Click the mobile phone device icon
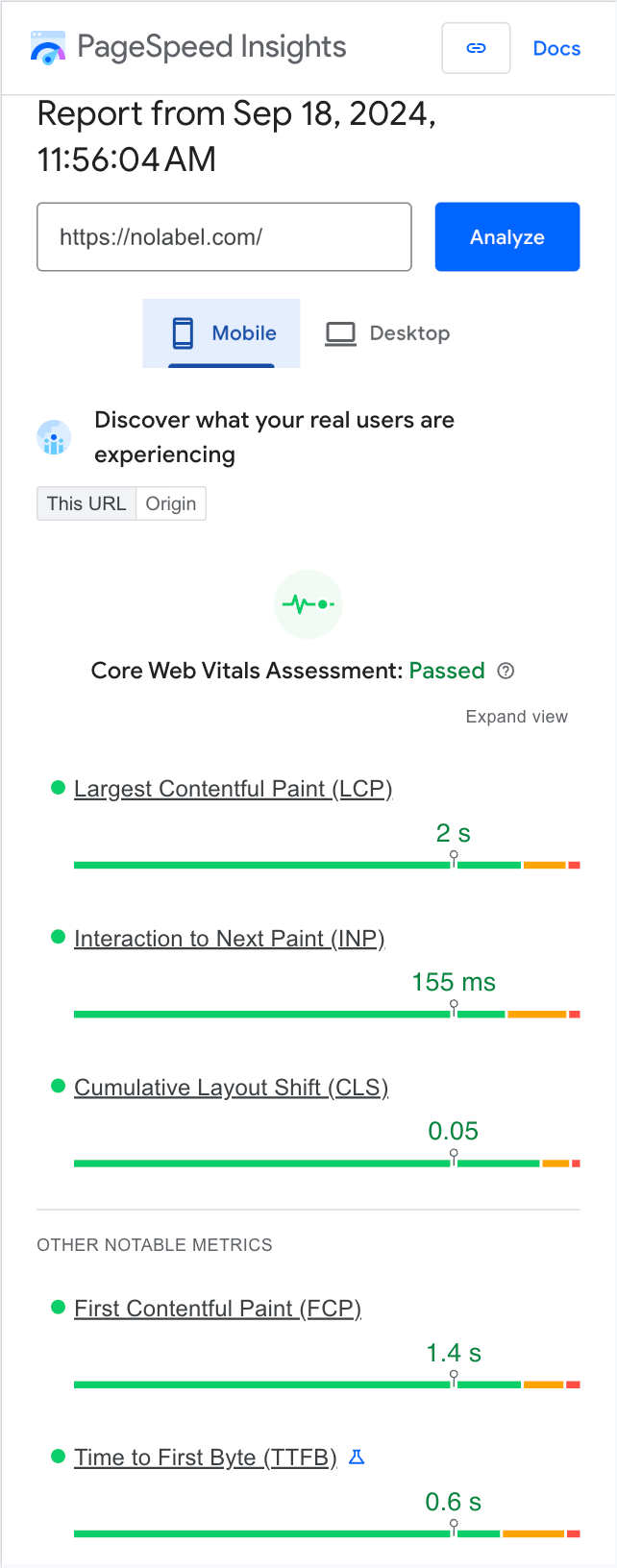Image resolution: width=617 pixels, height=1568 pixels. [x=183, y=333]
